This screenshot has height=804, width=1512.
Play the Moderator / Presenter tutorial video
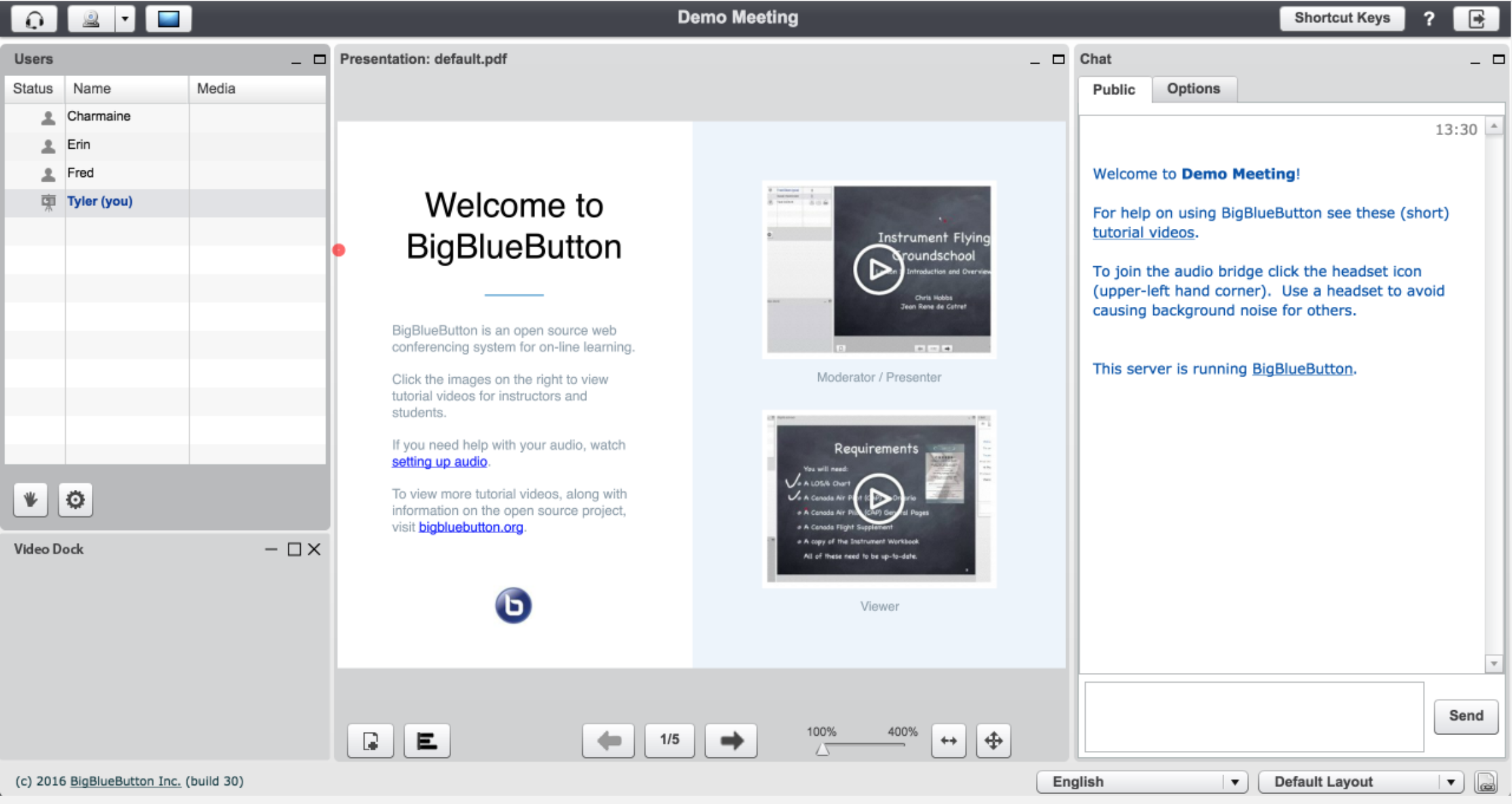tap(879, 270)
